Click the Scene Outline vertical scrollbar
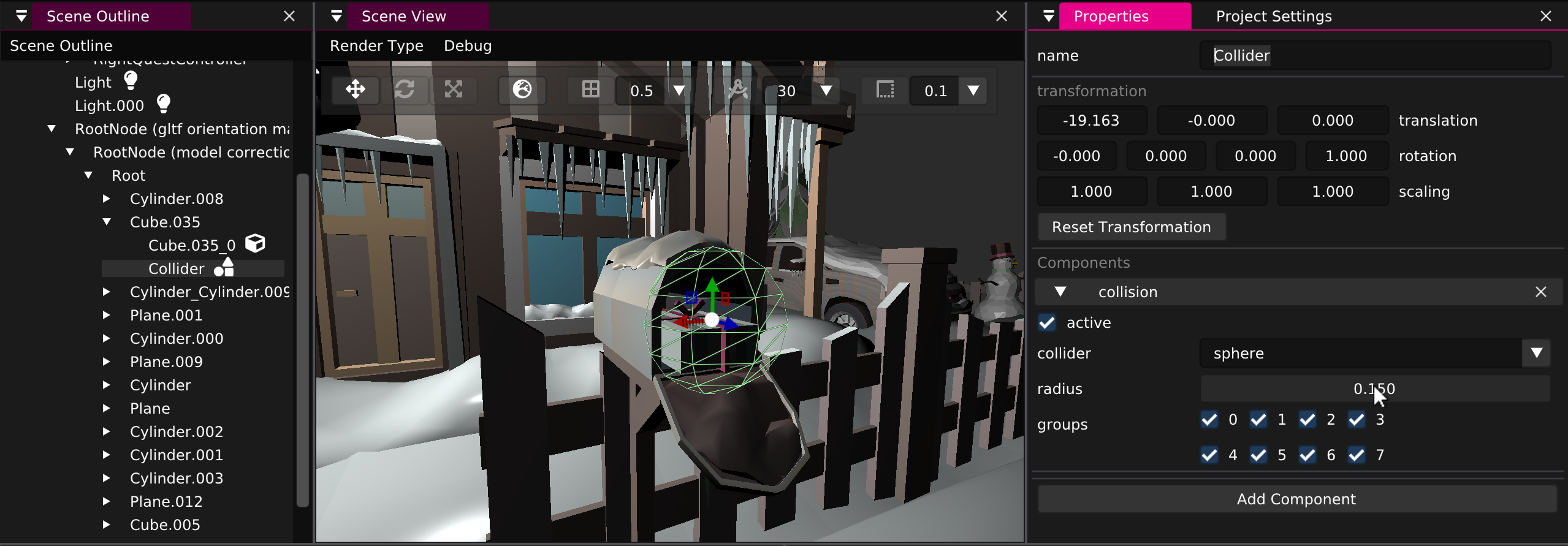Screen dimensions: 1568x546 tap(303, 341)
